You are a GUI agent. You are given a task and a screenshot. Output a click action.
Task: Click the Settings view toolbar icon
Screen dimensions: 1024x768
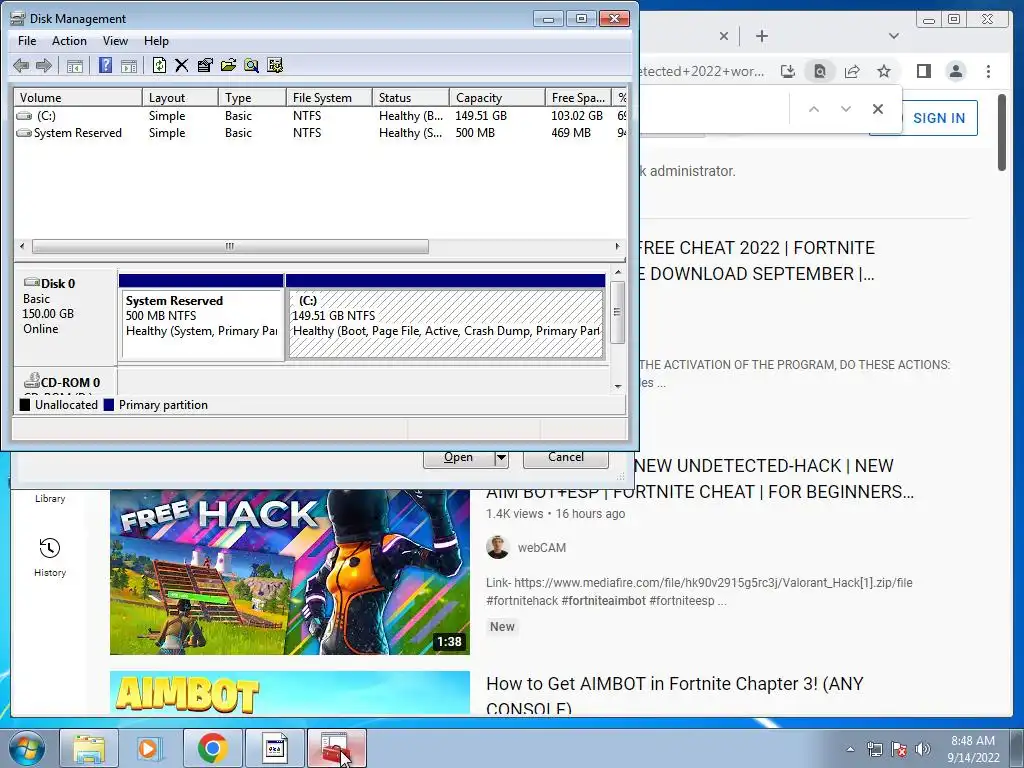tap(275, 65)
